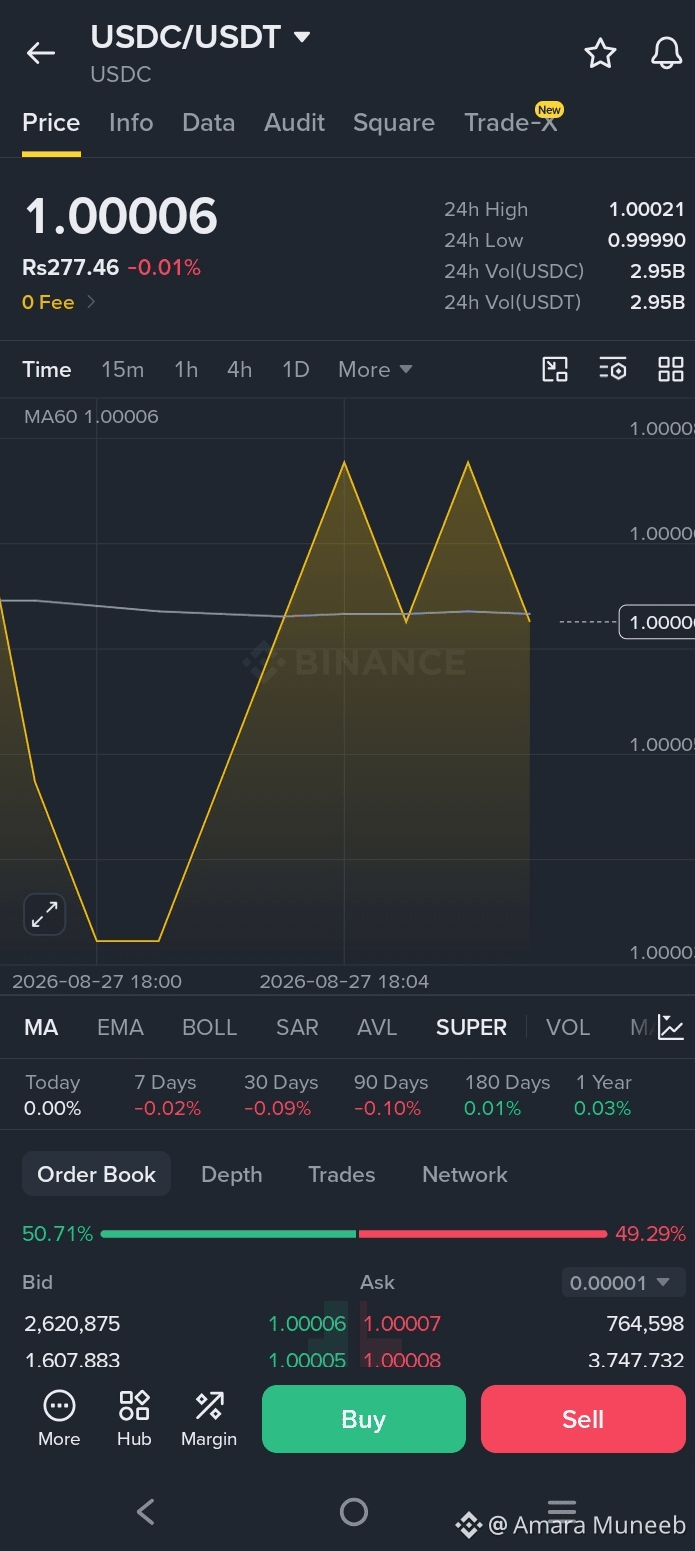Tap the ask quantity 764,598
The height and width of the screenshot is (1551, 695).
pyautogui.click(x=645, y=1324)
